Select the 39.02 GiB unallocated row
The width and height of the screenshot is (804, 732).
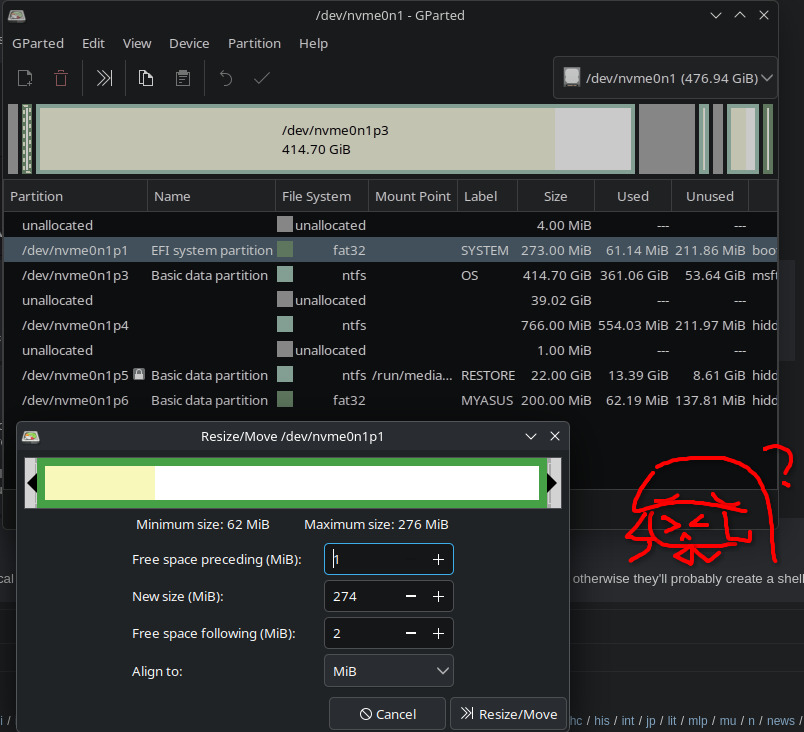coord(391,300)
